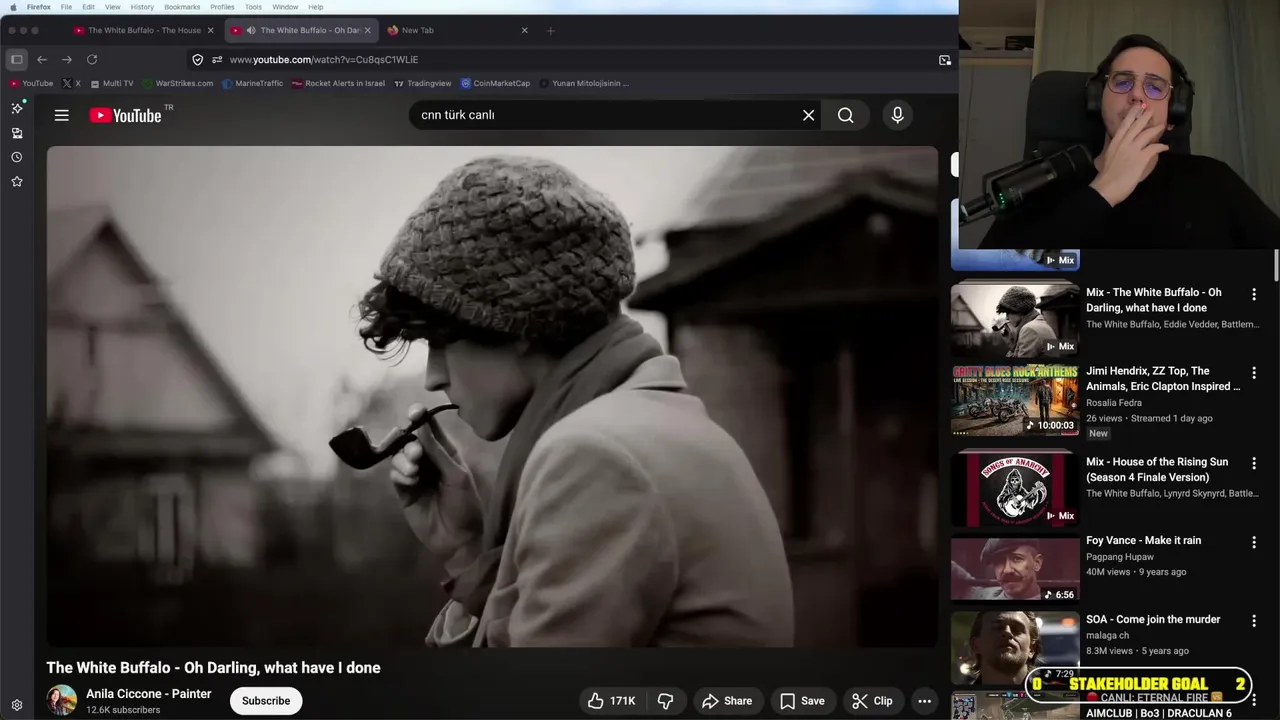The image size is (1280, 720).
Task: Open Yunan Mitolojisinin bookmark
Action: (x=584, y=83)
